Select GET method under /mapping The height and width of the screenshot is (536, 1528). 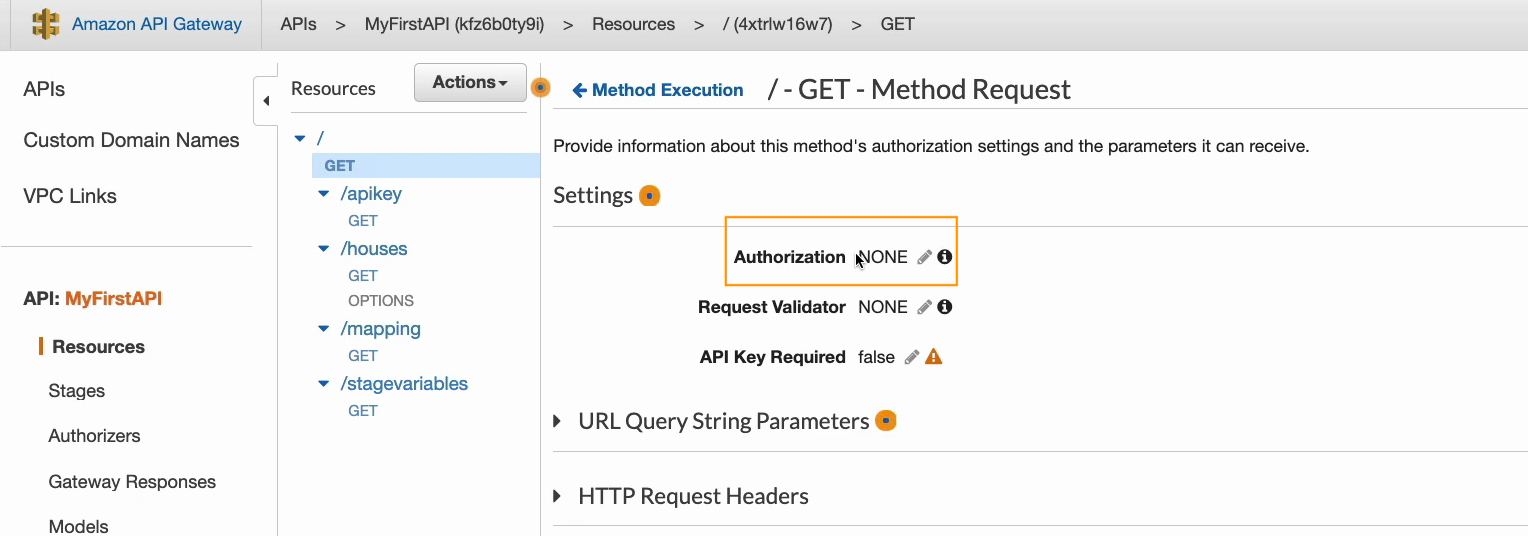[x=363, y=356]
